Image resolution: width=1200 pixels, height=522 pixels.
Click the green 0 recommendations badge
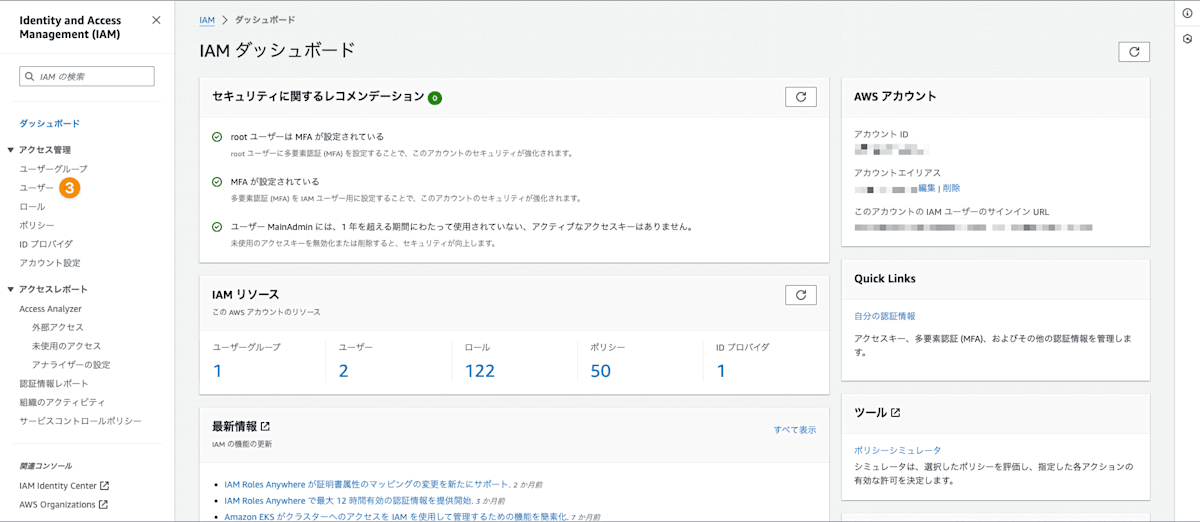[x=435, y=98]
